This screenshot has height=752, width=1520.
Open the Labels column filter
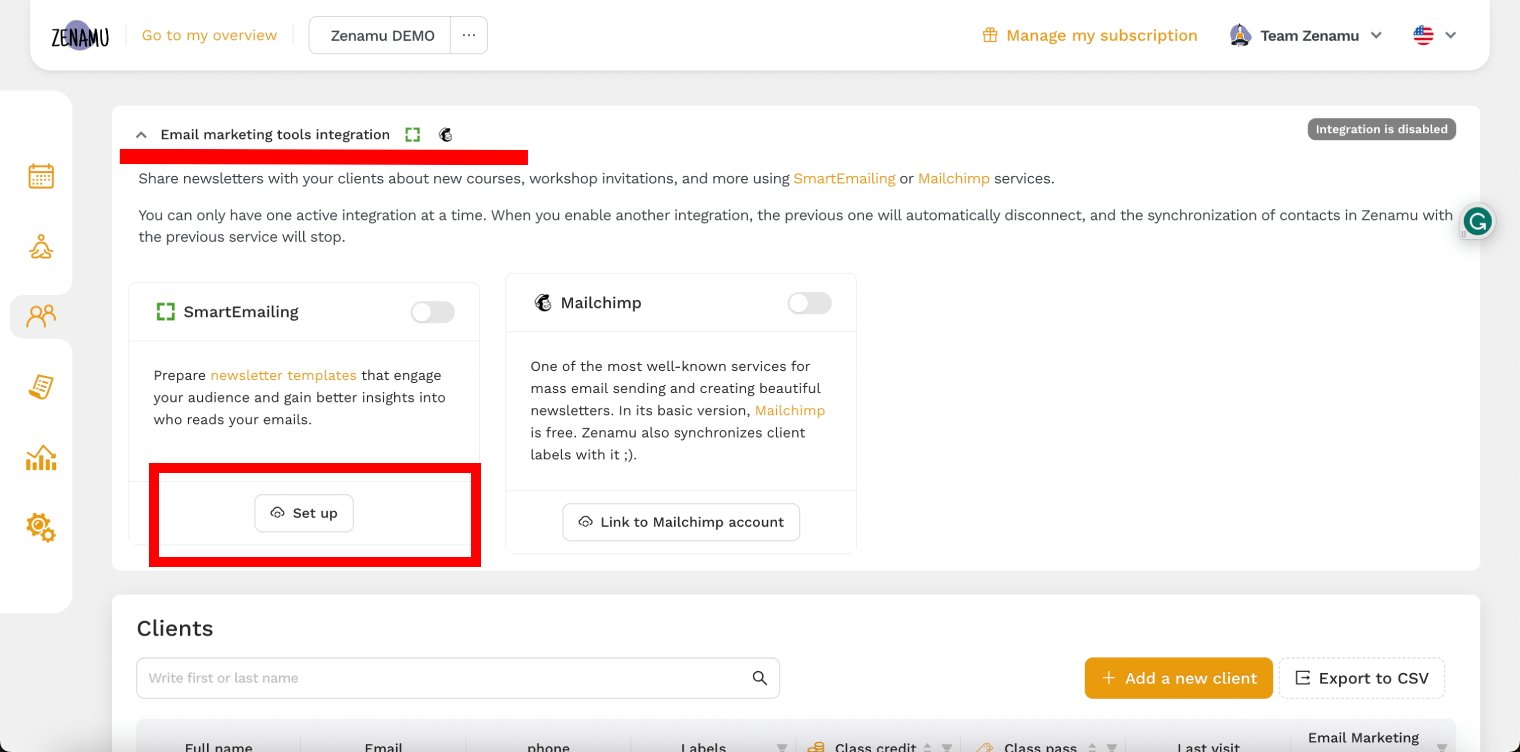782,747
